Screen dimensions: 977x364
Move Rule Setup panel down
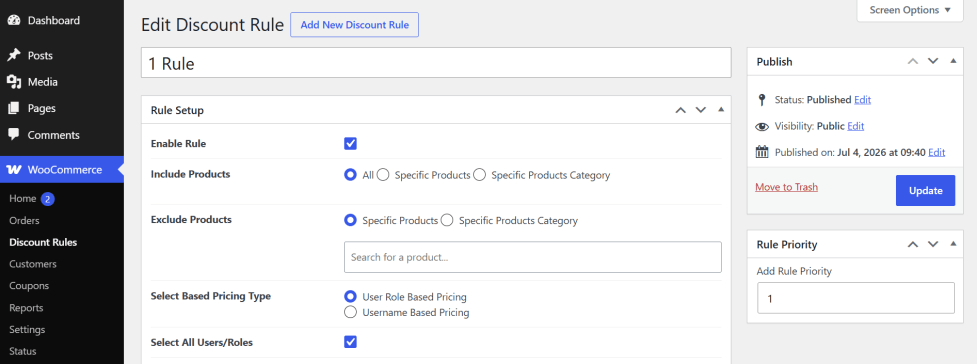(x=700, y=110)
